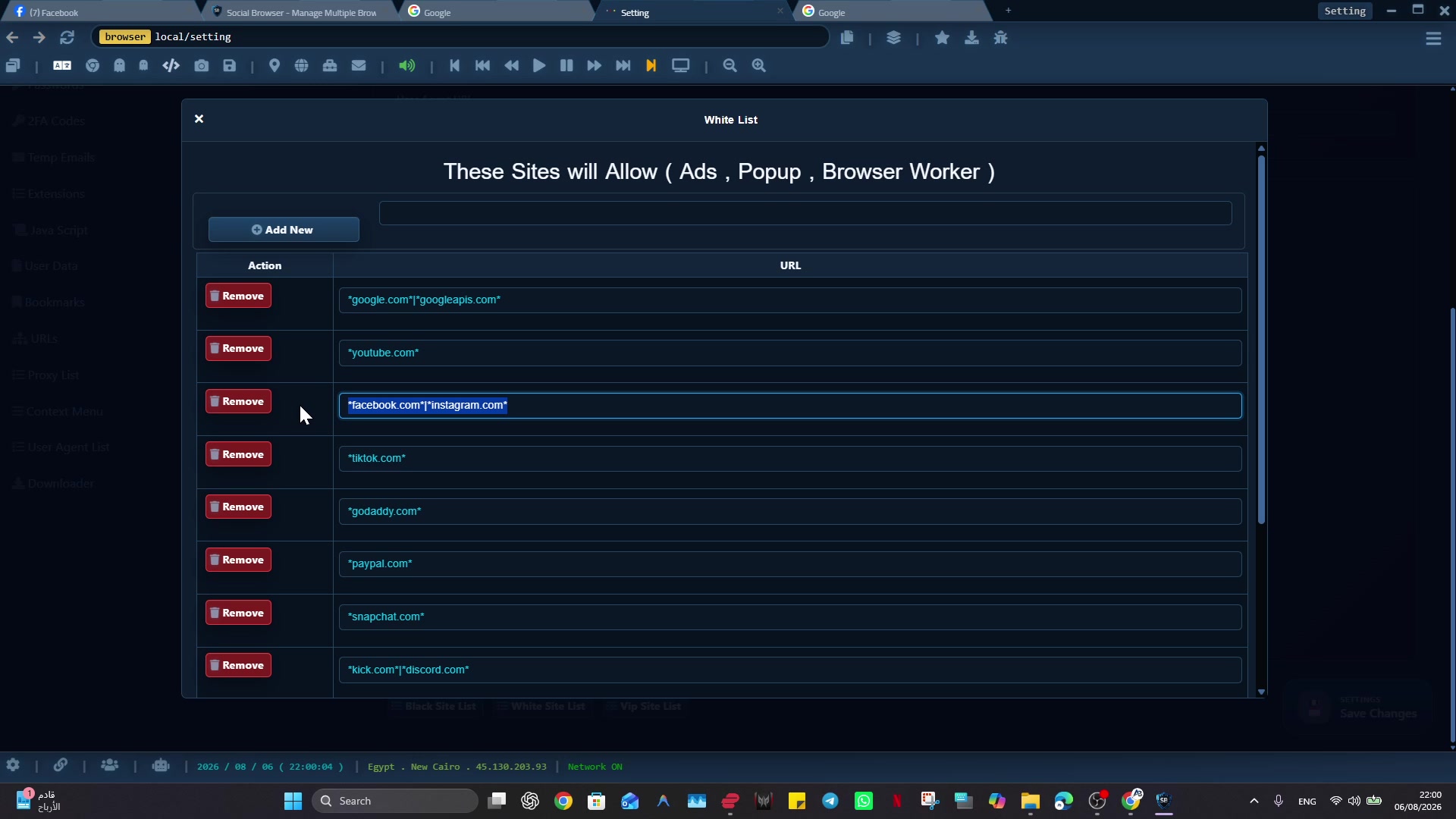Zoom in with the magnifier plus icon
The image size is (1456, 819).
759,66
